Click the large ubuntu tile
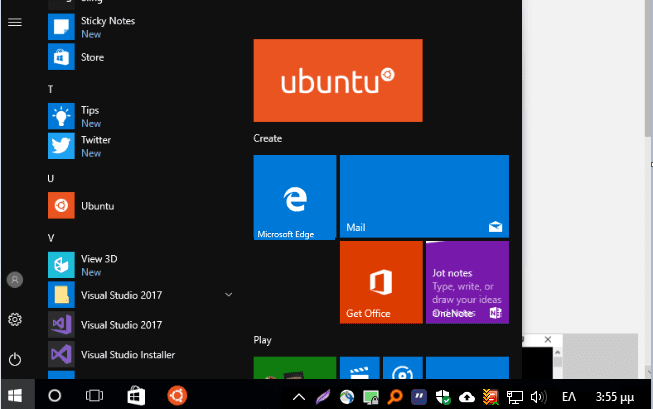Image resolution: width=653 pixels, height=409 pixels. coord(338,80)
